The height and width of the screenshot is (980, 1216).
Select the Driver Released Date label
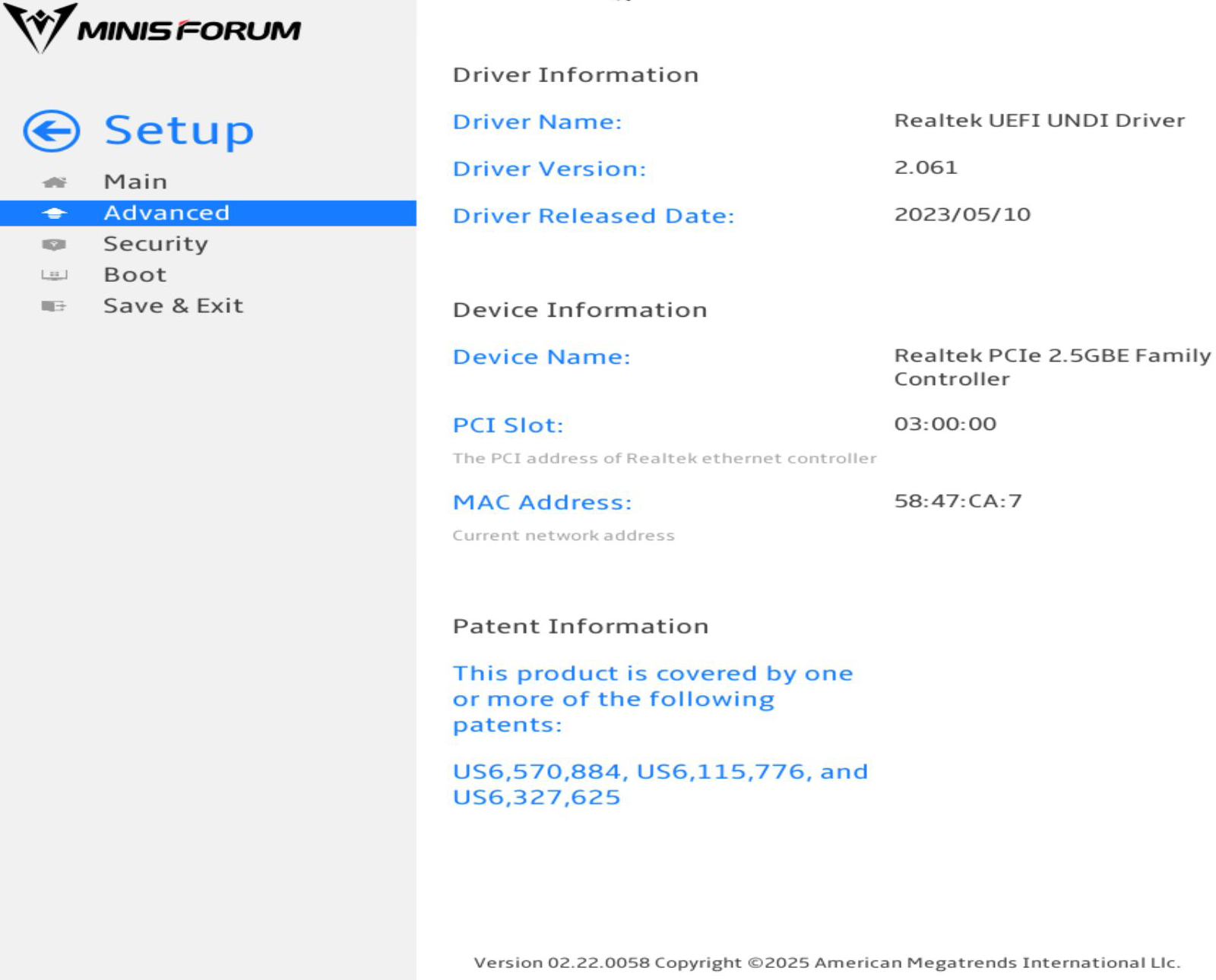coord(594,216)
